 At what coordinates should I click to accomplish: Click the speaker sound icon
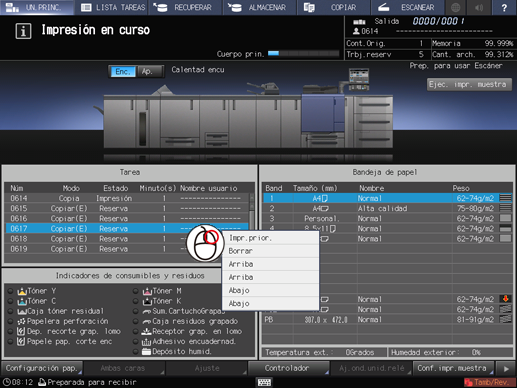(479, 7)
